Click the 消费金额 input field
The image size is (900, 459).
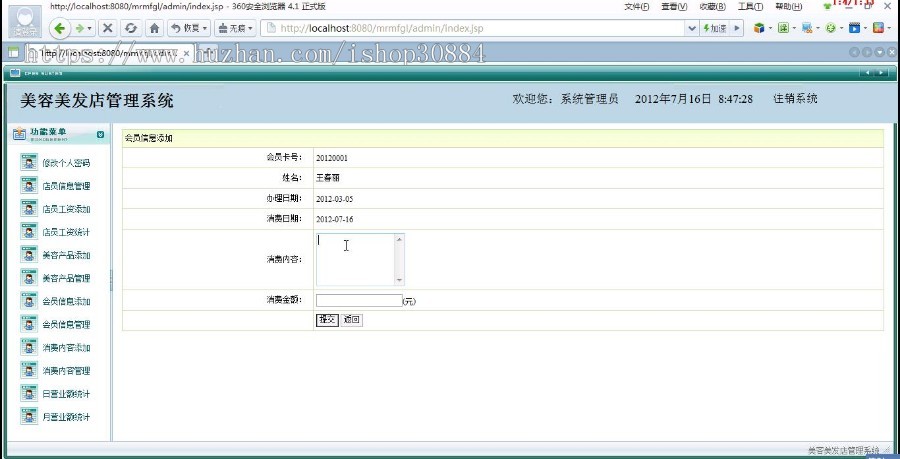point(359,300)
